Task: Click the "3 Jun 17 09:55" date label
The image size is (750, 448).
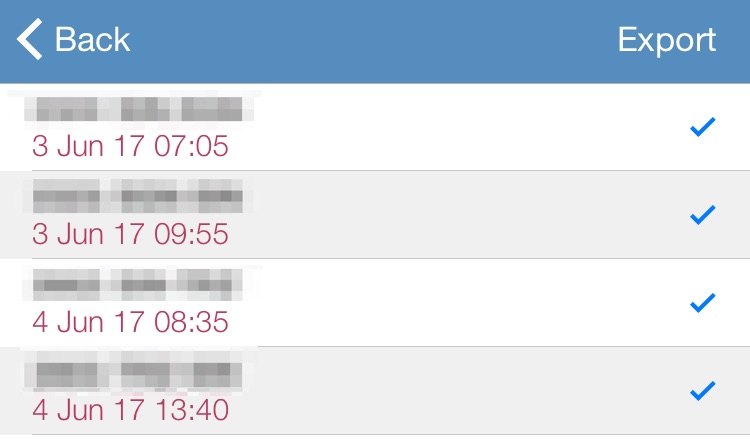Action: coord(130,235)
